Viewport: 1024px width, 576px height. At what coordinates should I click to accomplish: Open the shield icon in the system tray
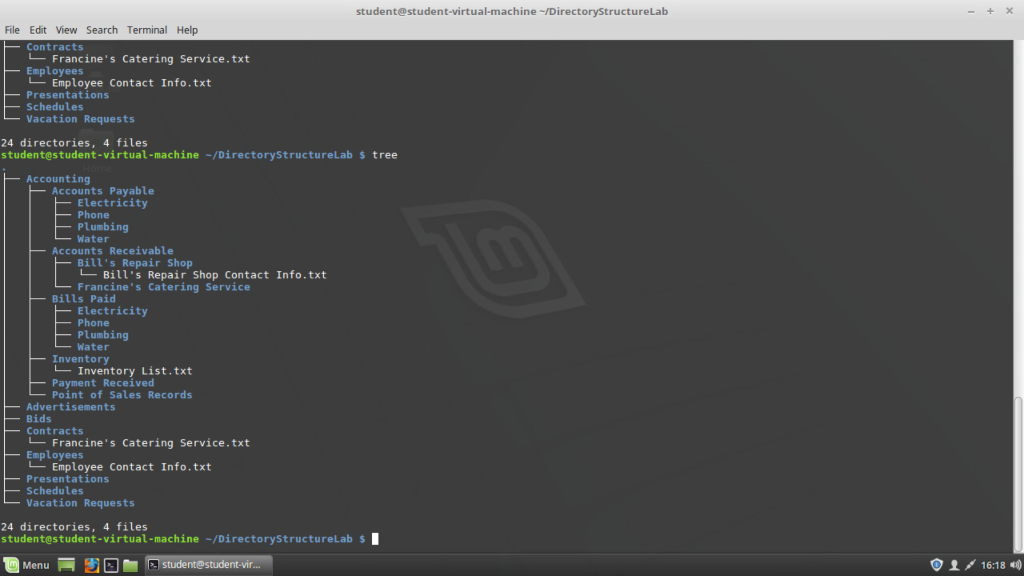click(x=937, y=564)
